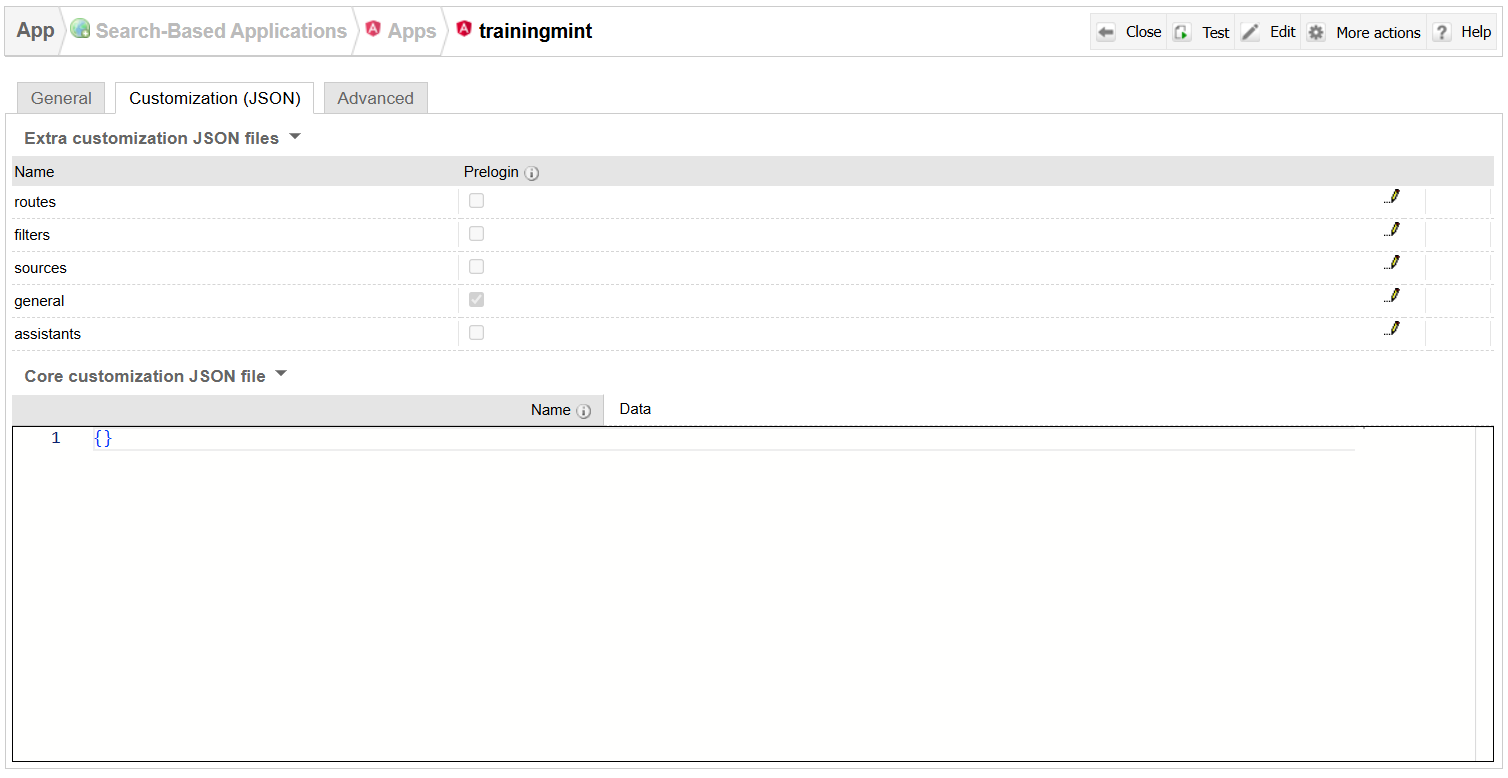
Task: Select the Customization (JSON) tab
Action: click(x=215, y=98)
